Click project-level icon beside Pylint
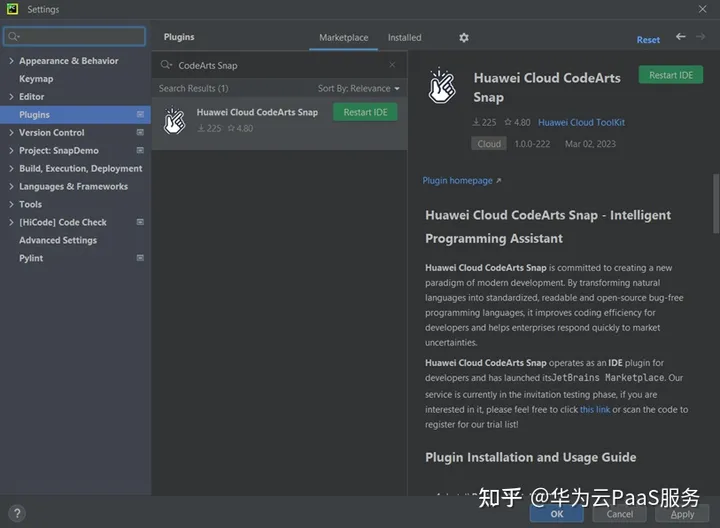 click(141, 258)
